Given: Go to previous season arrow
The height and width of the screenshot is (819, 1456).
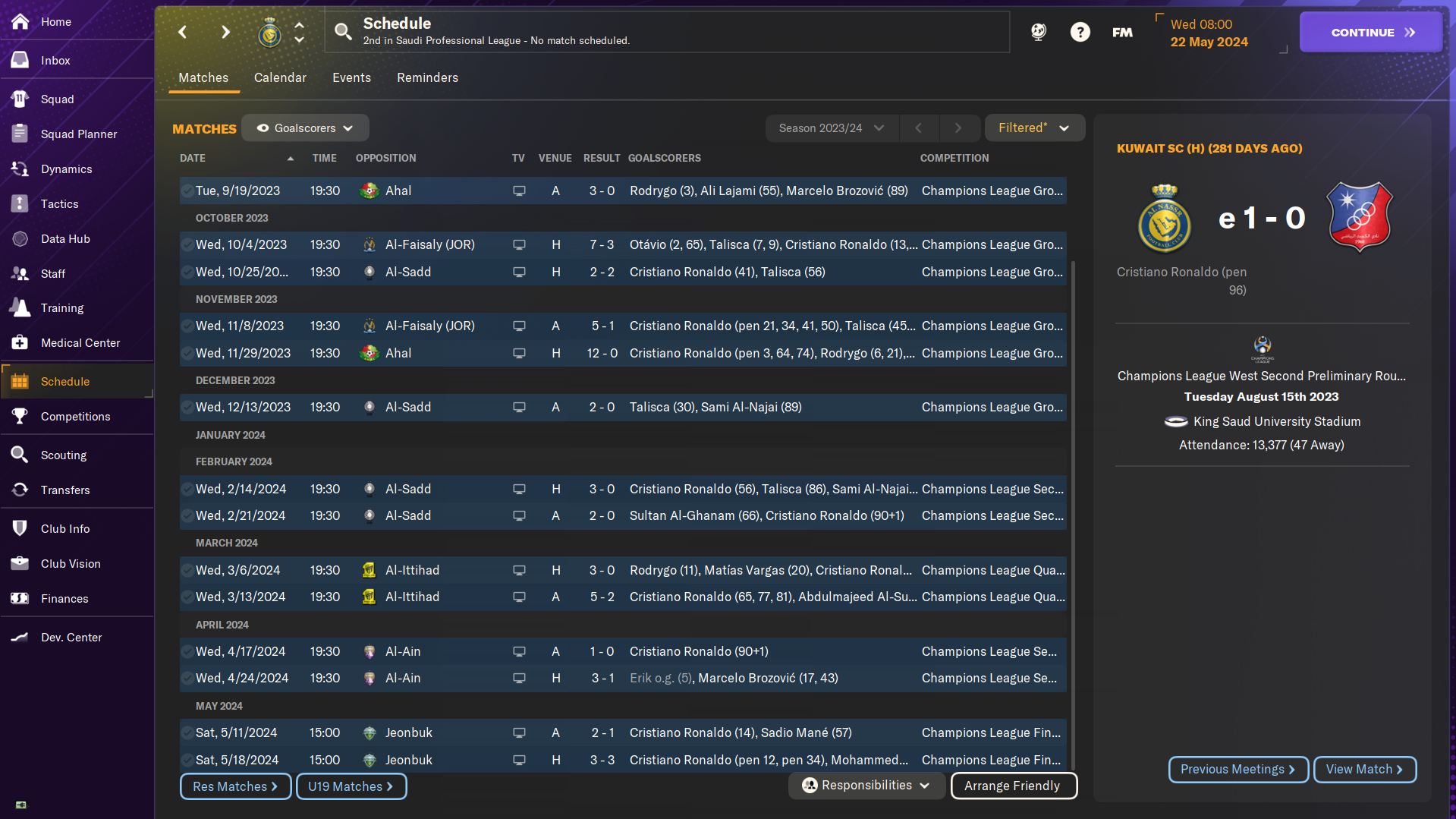Looking at the screenshot, I should [919, 128].
